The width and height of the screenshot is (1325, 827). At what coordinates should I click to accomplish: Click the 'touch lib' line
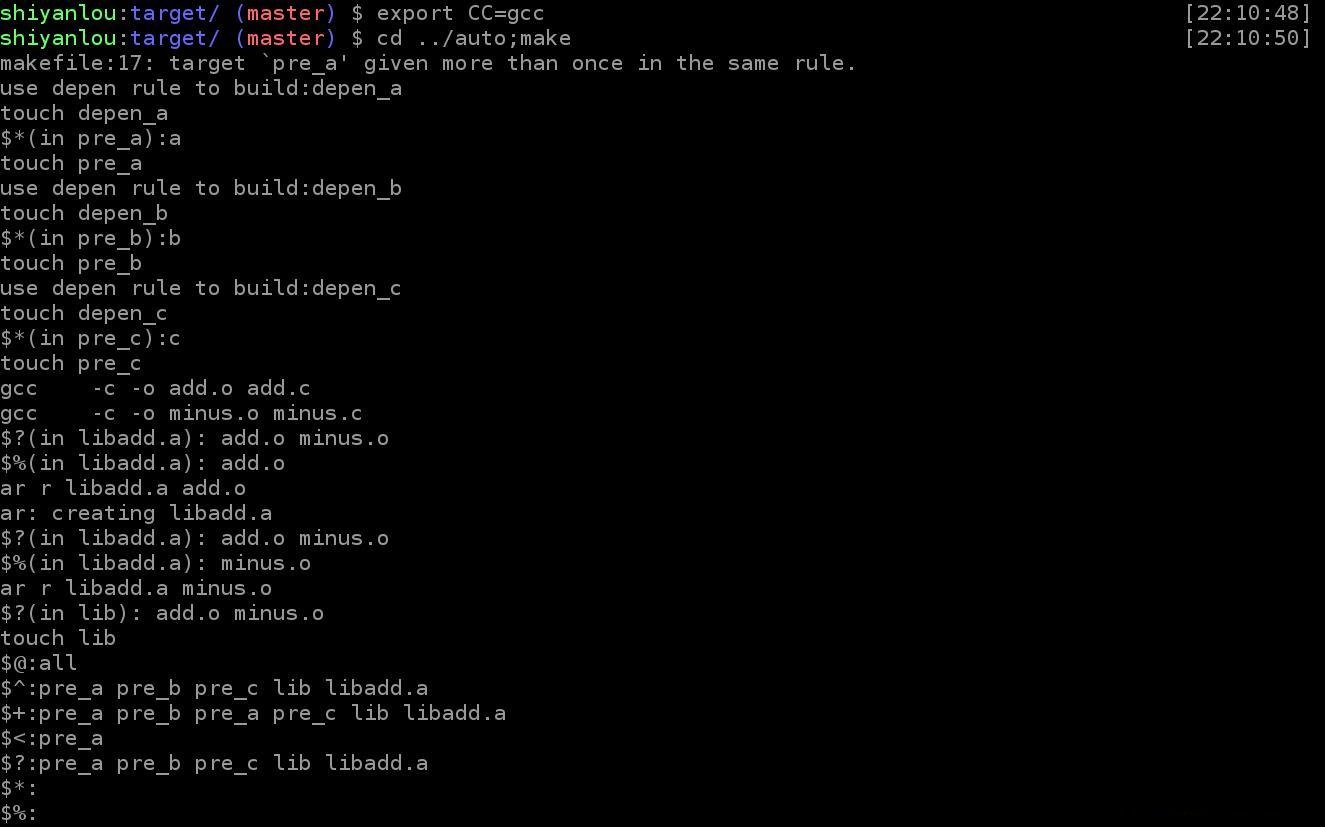coord(58,638)
